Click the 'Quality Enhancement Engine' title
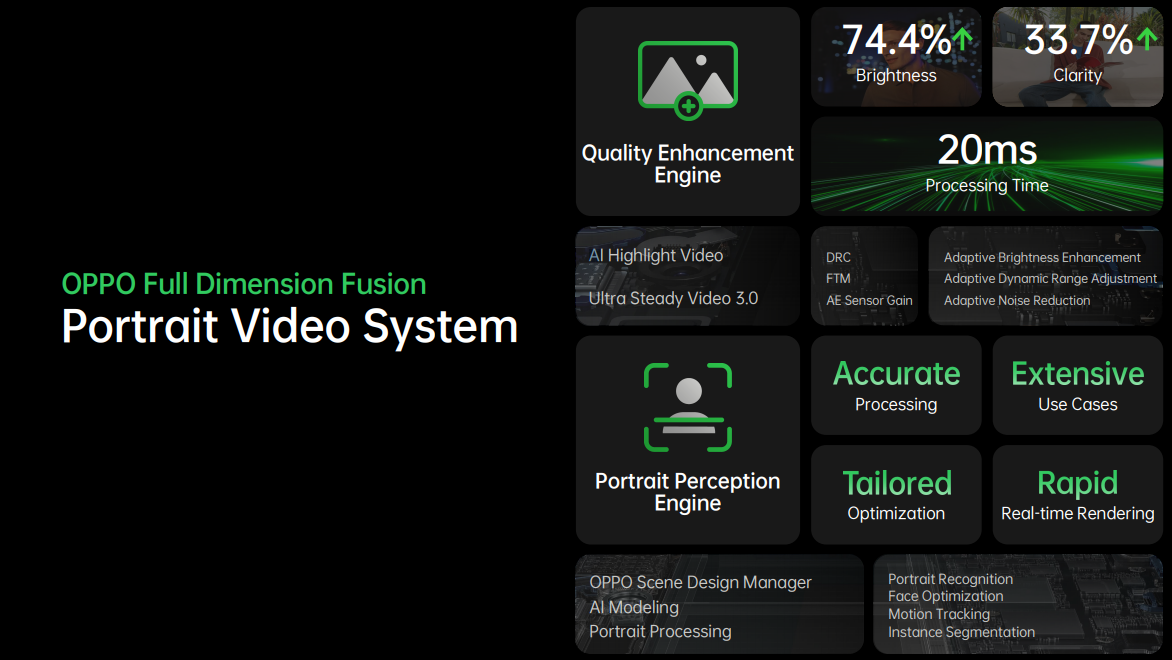 pos(688,164)
